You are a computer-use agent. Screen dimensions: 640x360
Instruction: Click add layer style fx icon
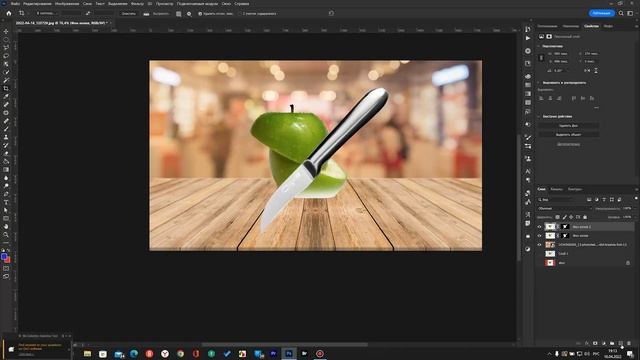(587, 343)
